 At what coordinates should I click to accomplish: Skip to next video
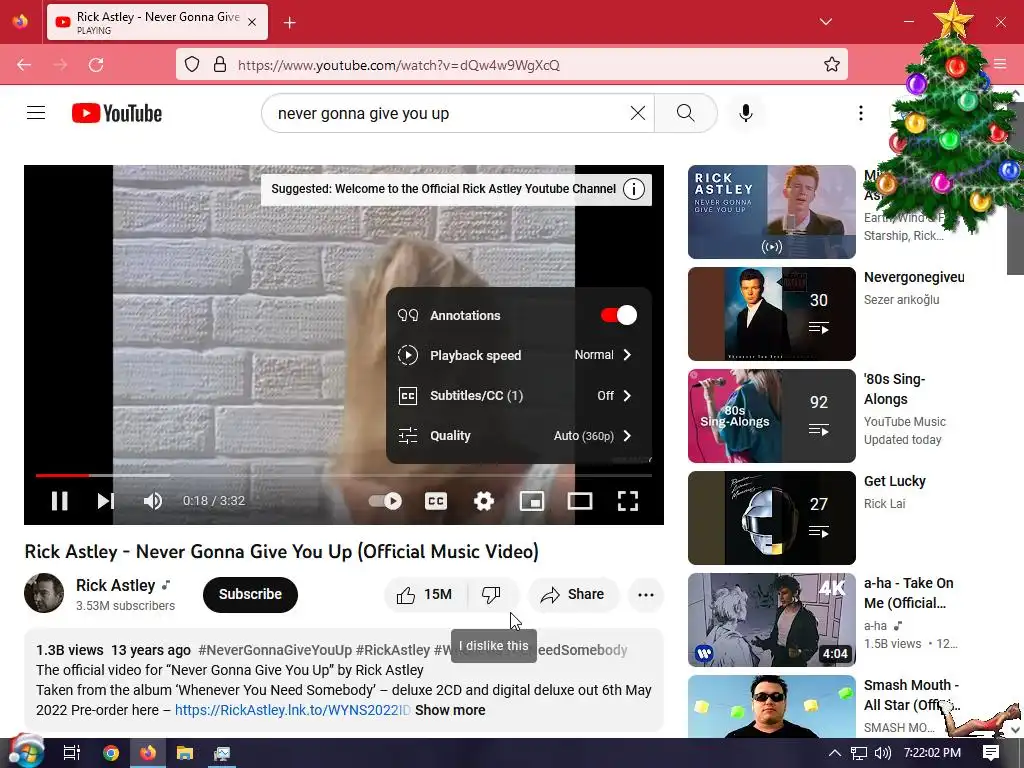coord(106,501)
